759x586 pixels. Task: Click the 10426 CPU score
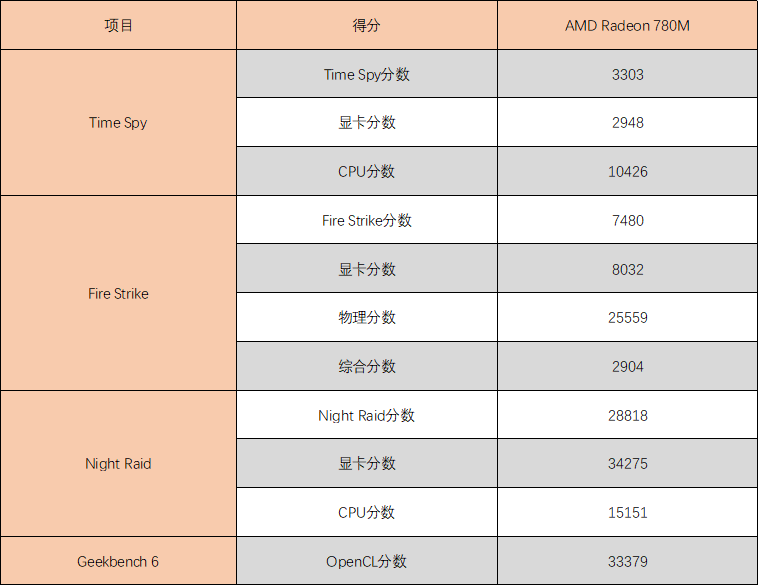tap(627, 171)
